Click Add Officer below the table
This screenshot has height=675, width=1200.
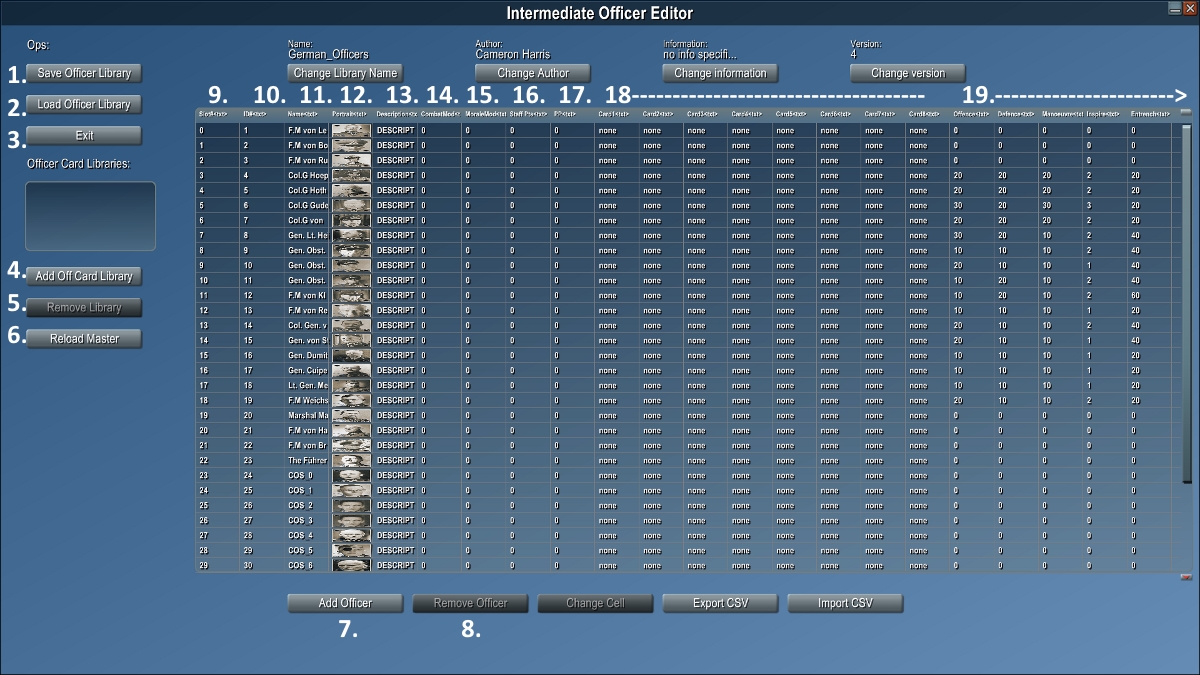point(345,603)
